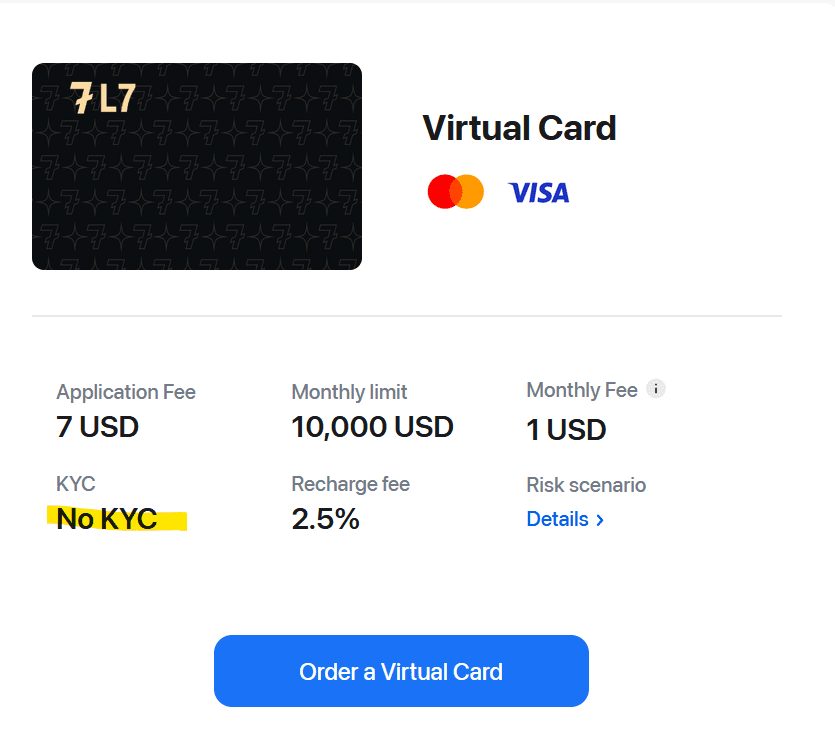Click the circular info badge beside Monthly Fee
Image resolution: width=835 pixels, height=744 pixels.
(x=656, y=389)
